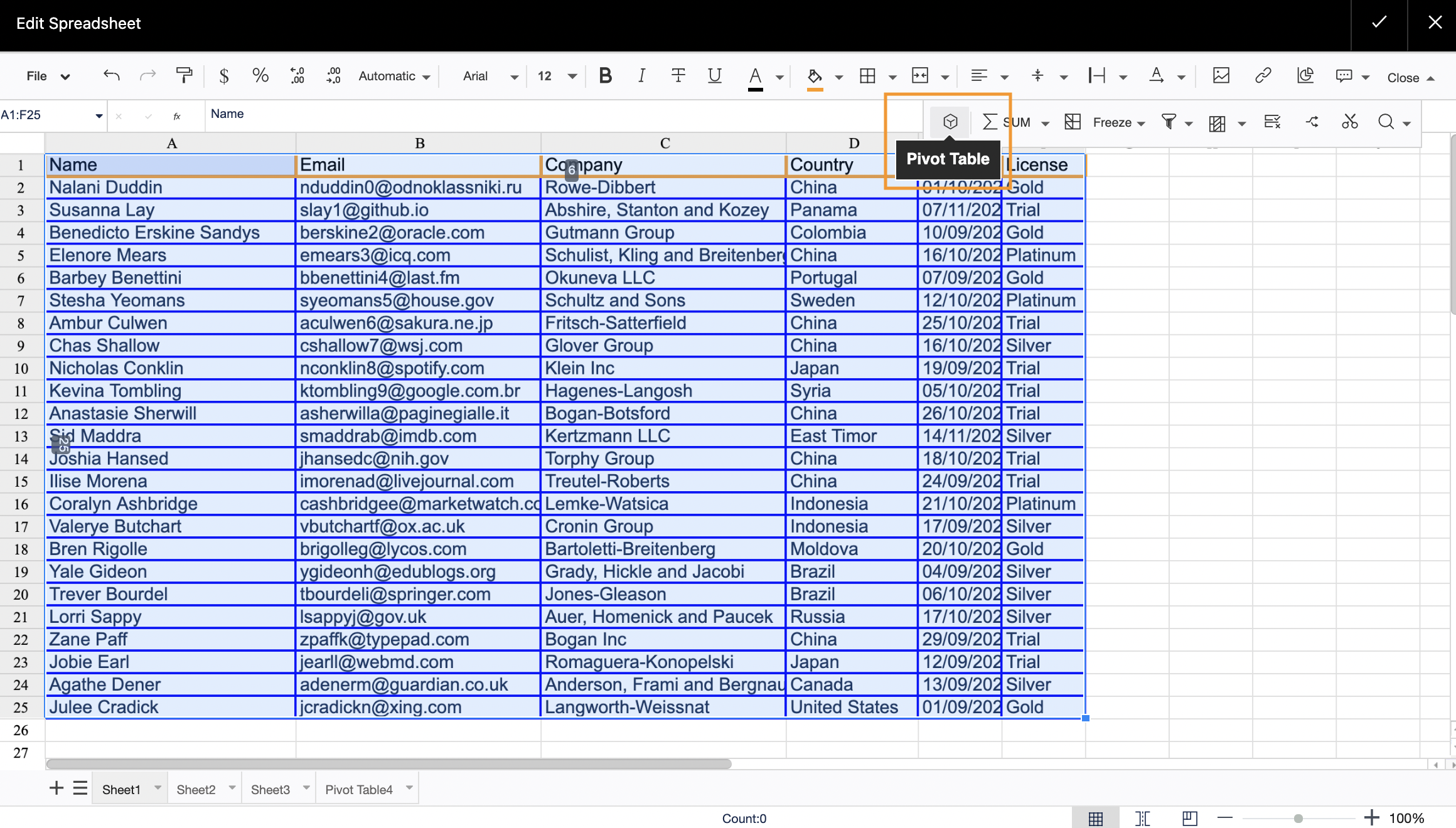Insert a chart
Image resolution: width=1456 pixels, height=828 pixels.
click(x=1305, y=75)
